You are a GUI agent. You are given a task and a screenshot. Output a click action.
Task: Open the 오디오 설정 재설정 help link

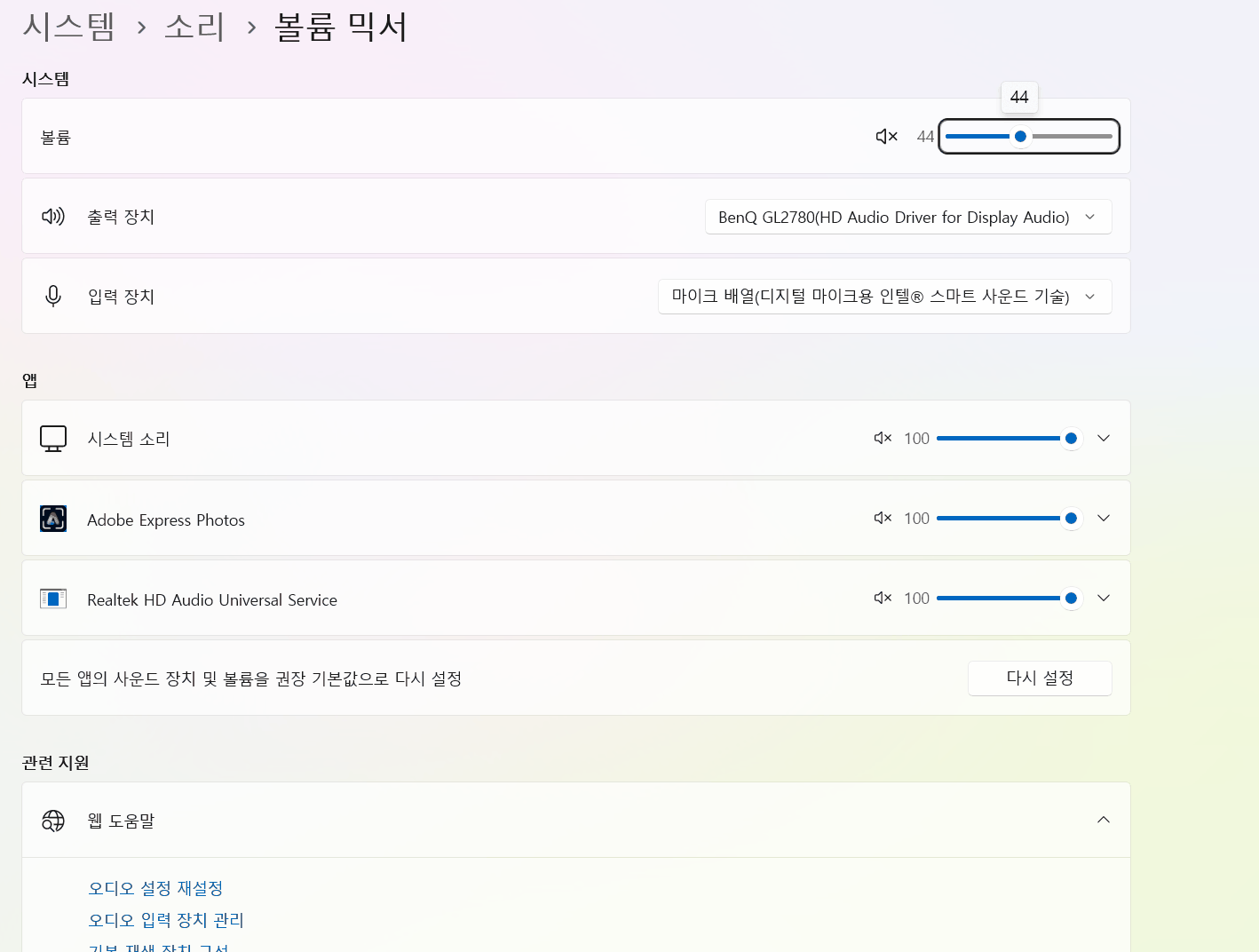pyautogui.click(x=155, y=888)
